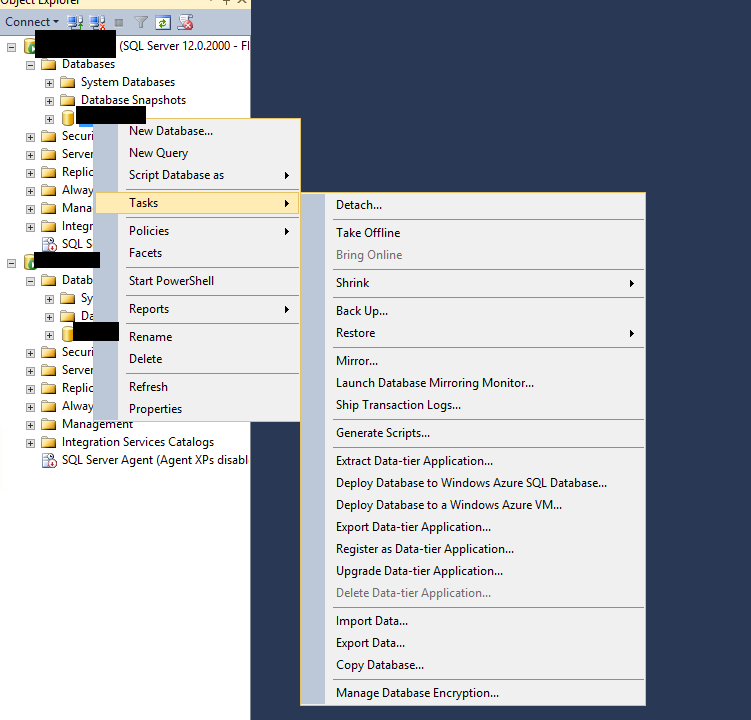Select the Database Snapshots tree item

click(x=133, y=100)
